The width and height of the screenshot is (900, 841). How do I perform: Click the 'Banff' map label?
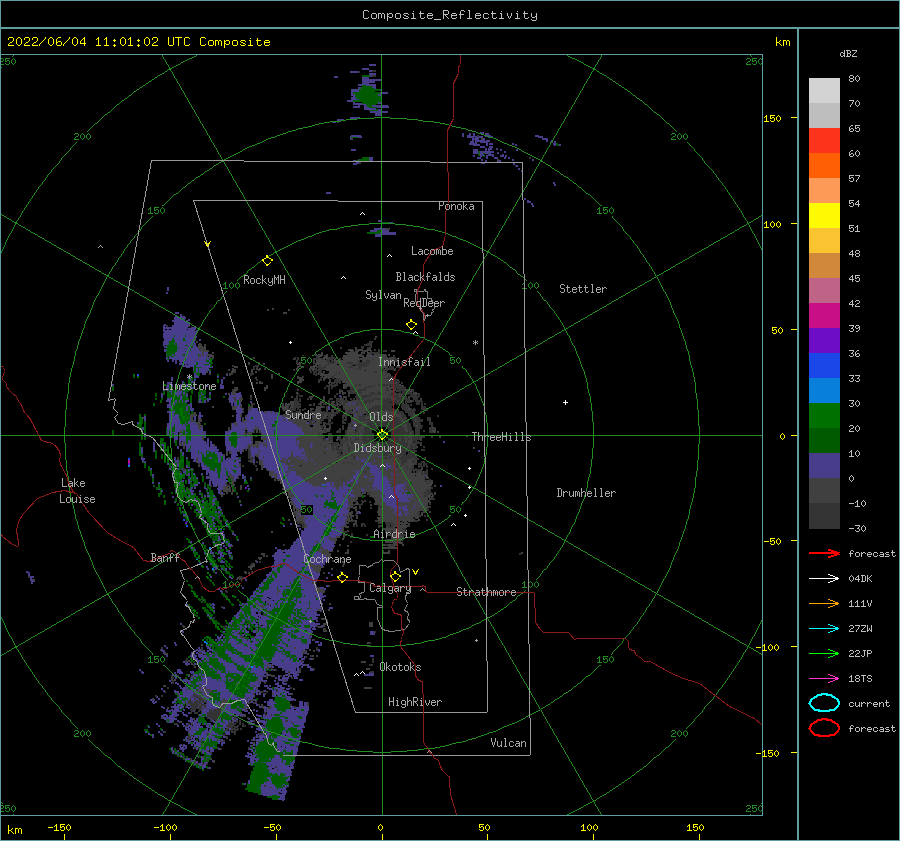165,557
